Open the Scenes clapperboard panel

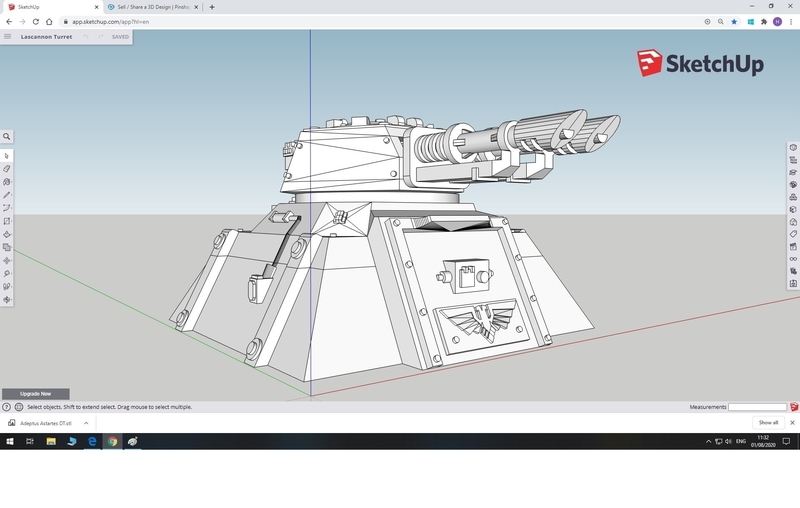(x=793, y=246)
